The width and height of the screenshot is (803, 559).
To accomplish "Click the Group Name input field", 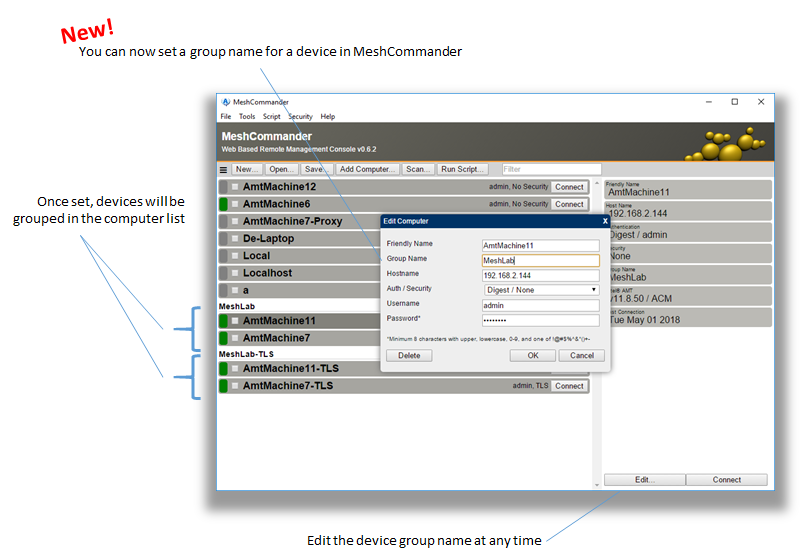I will tap(541, 261).
